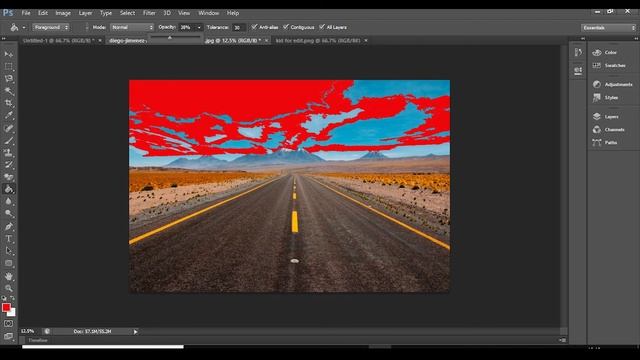Viewport: 640px width, 360px height.
Task: Open the collapsed History panel icon
Action: pos(578,52)
